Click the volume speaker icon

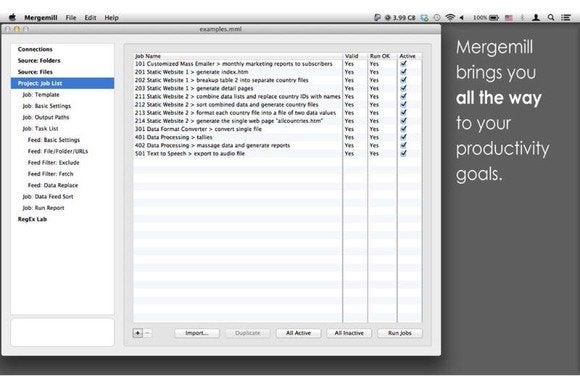(462, 17)
